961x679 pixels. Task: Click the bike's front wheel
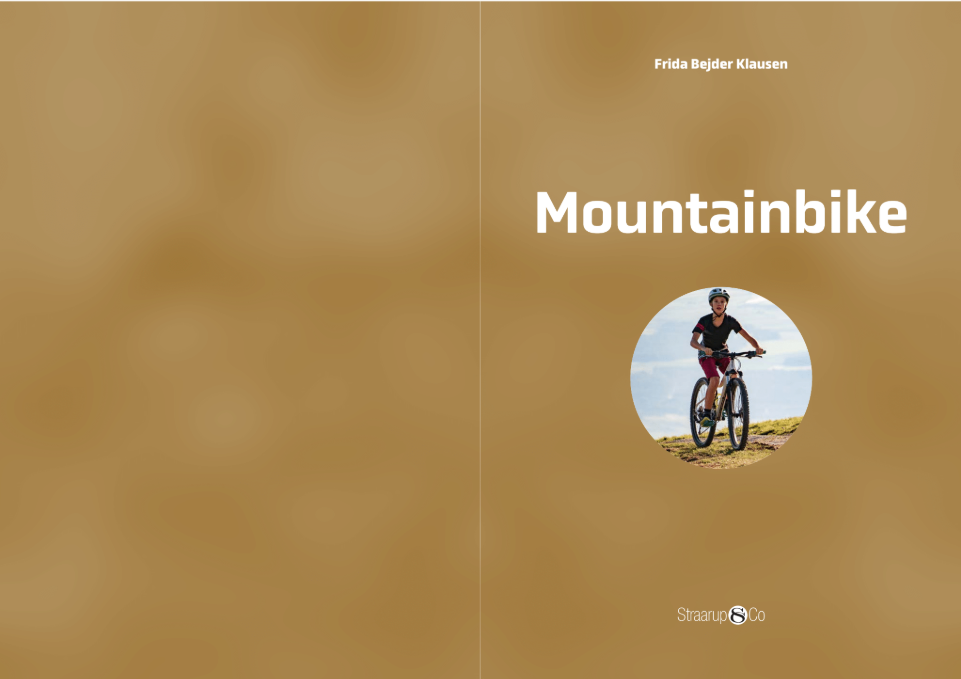tap(738, 414)
